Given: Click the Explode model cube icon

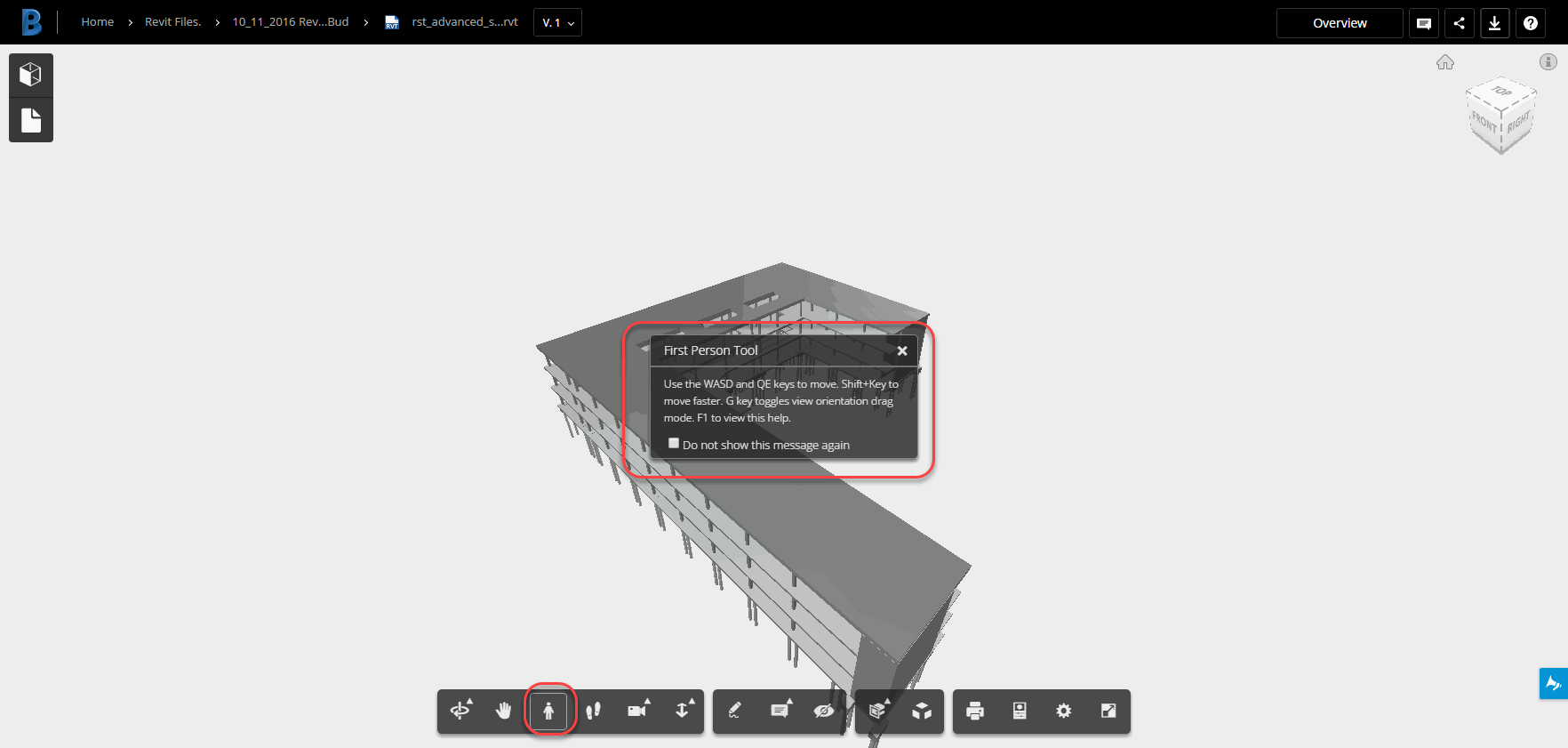Looking at the screenshot, I should pyautogui.click(x=922, y=711).
